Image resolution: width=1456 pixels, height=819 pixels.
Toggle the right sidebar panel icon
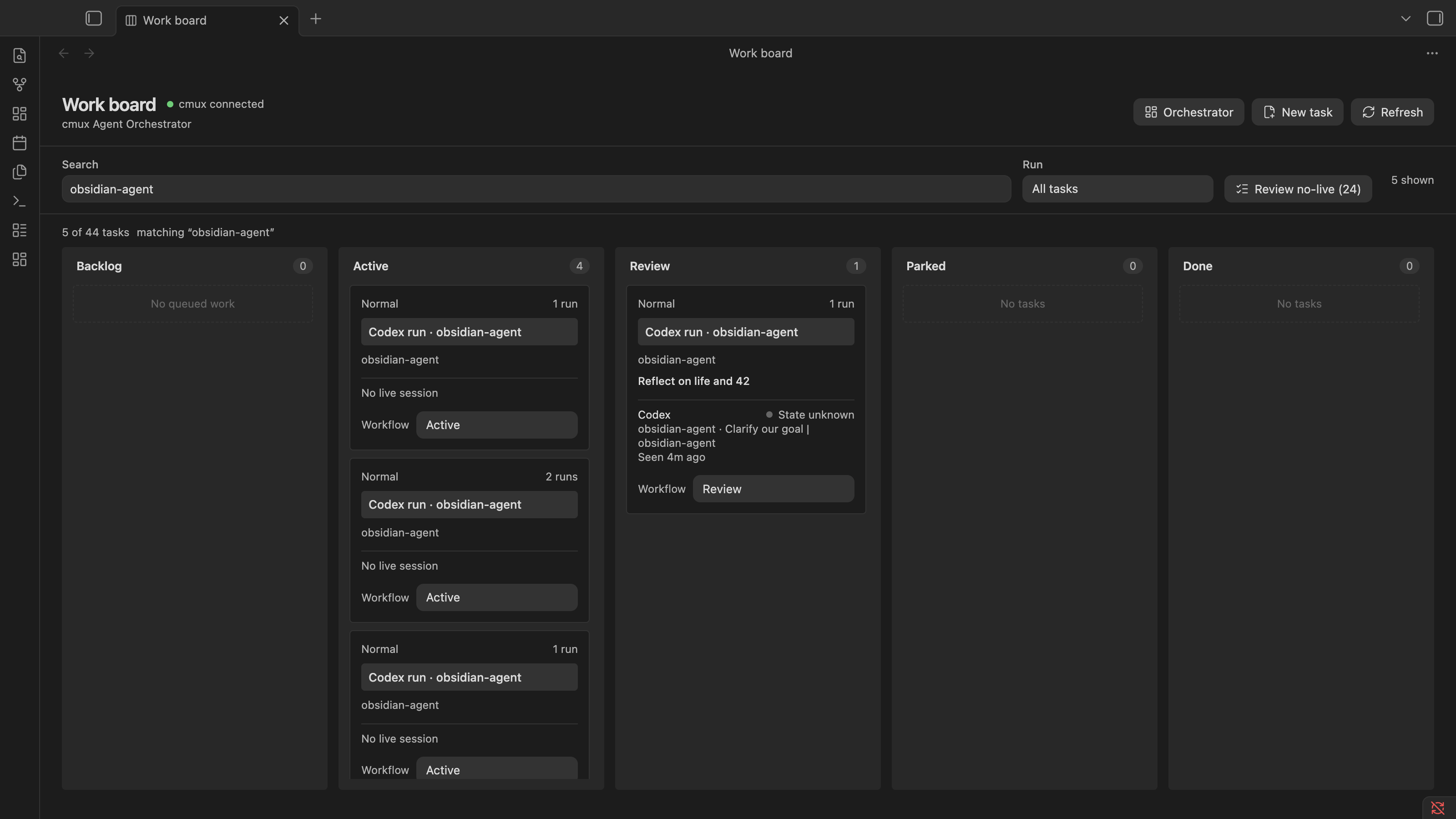pos(1435,19)
